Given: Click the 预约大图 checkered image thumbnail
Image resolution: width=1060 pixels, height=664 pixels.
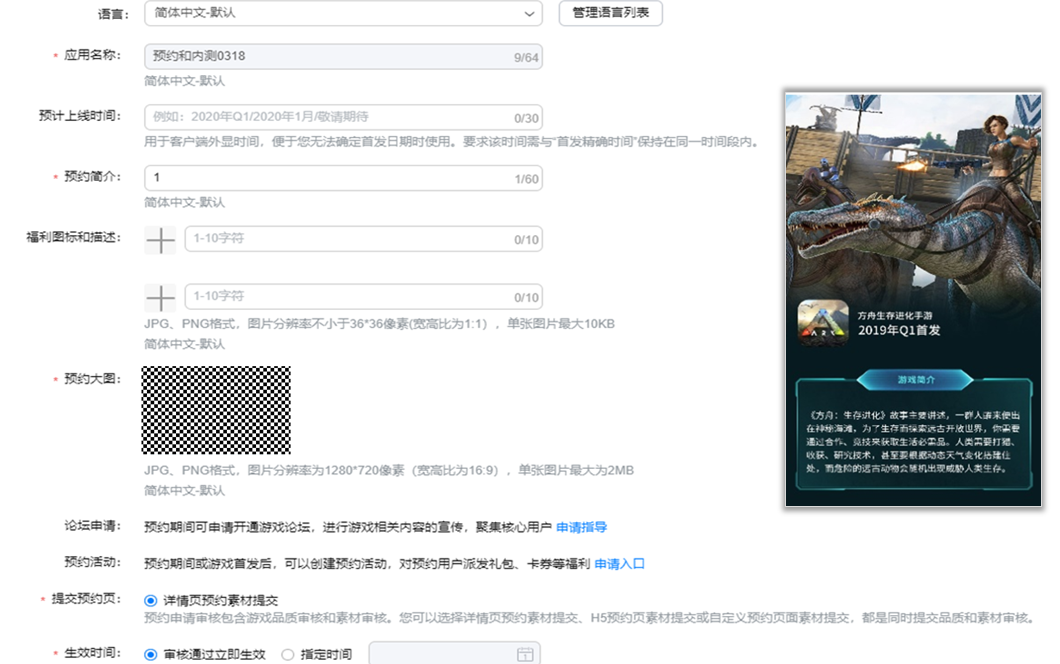Looking at the screenshot, I should click(x=216, y=410).
